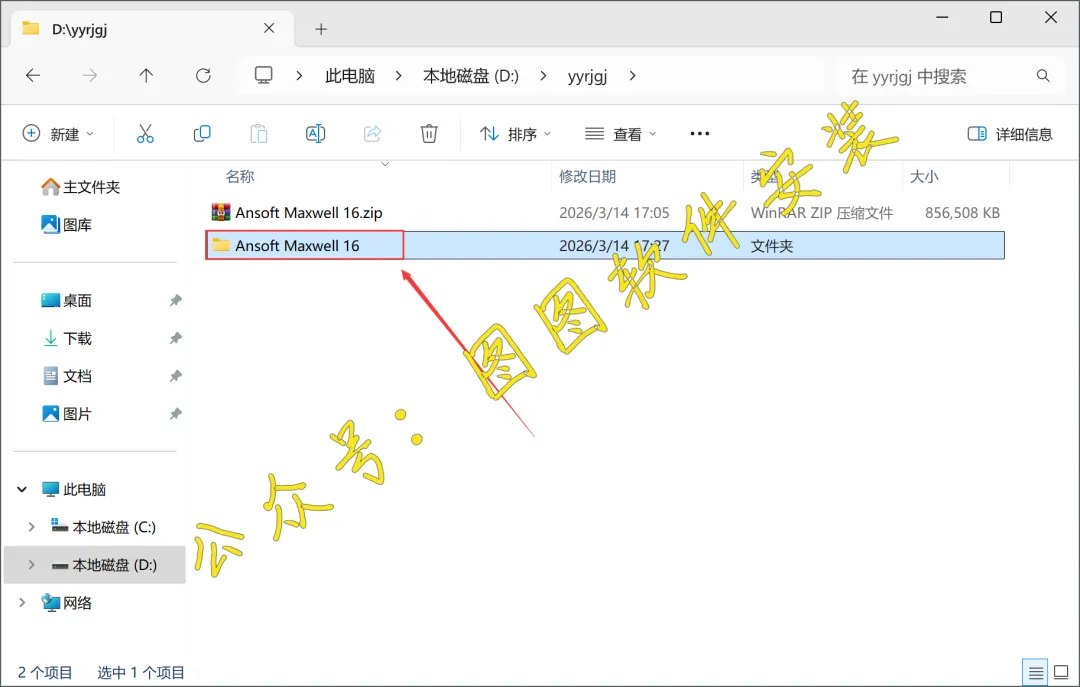The width and height of the screenshot is (1080, 687).
Task: Click the 856,508 KB size cell
Action: pos(962,212)
